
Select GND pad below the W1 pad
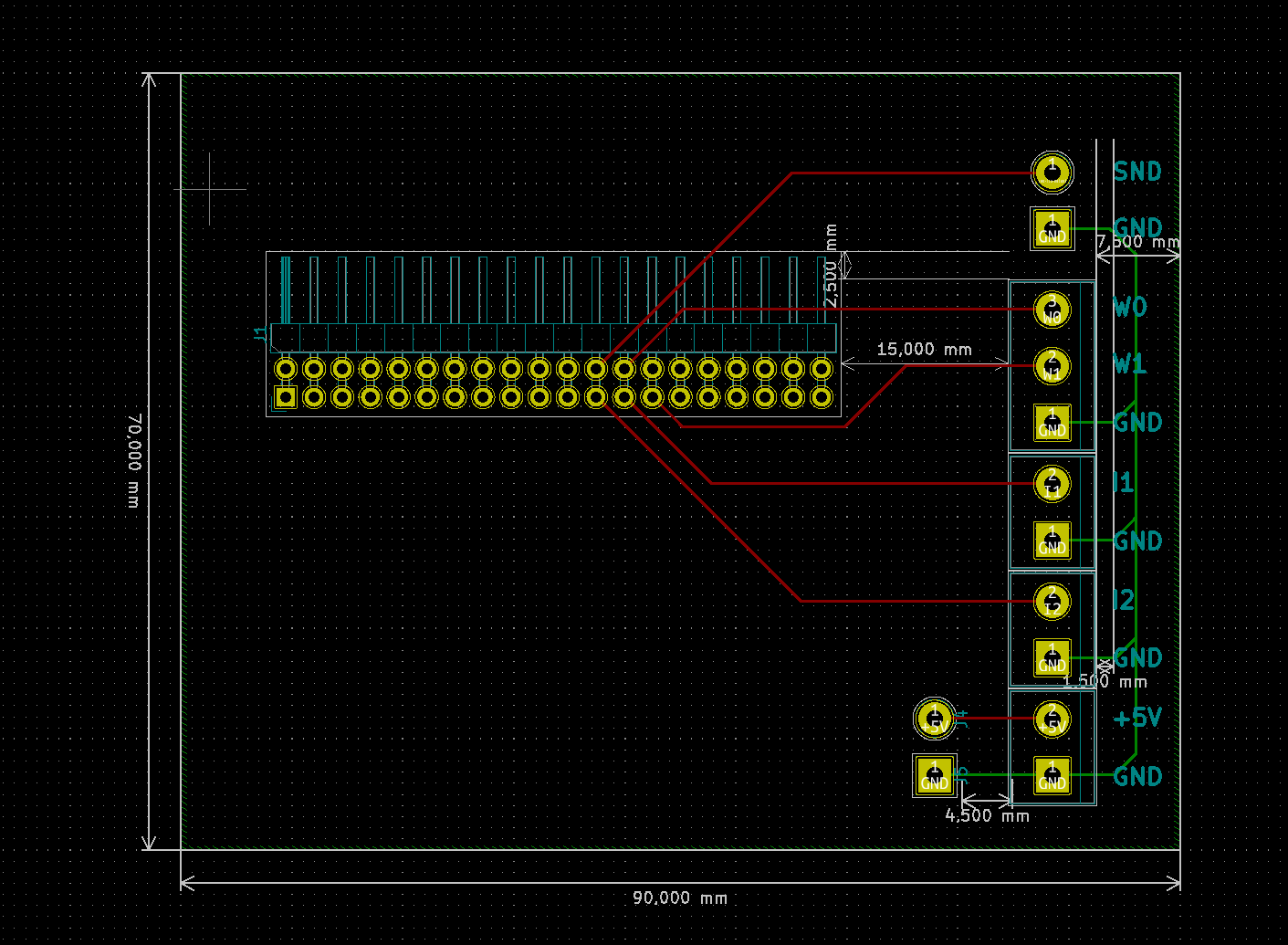[x=1052, y=423]
